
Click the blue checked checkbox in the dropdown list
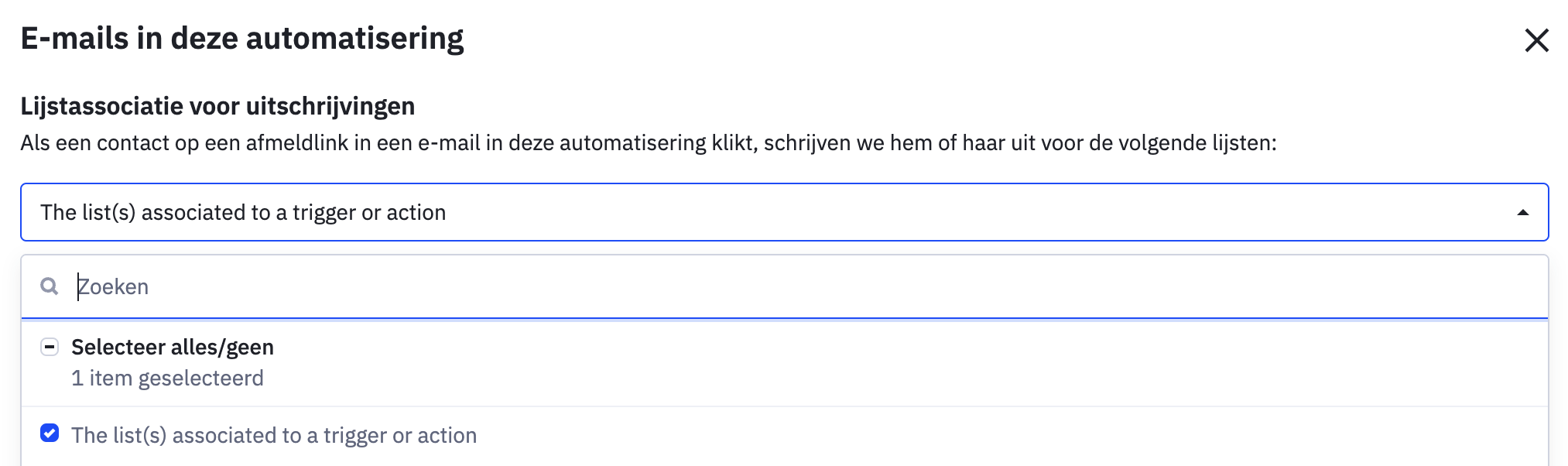coord(50,434)
